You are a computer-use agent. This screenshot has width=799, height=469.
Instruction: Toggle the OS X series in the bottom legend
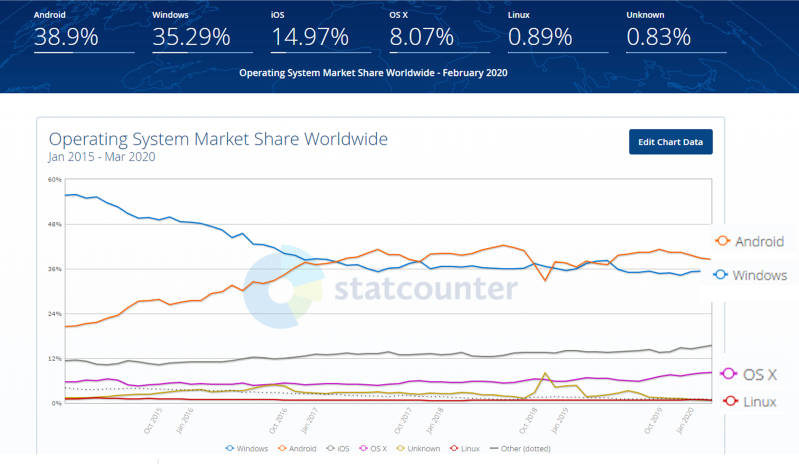coord(379,449)
